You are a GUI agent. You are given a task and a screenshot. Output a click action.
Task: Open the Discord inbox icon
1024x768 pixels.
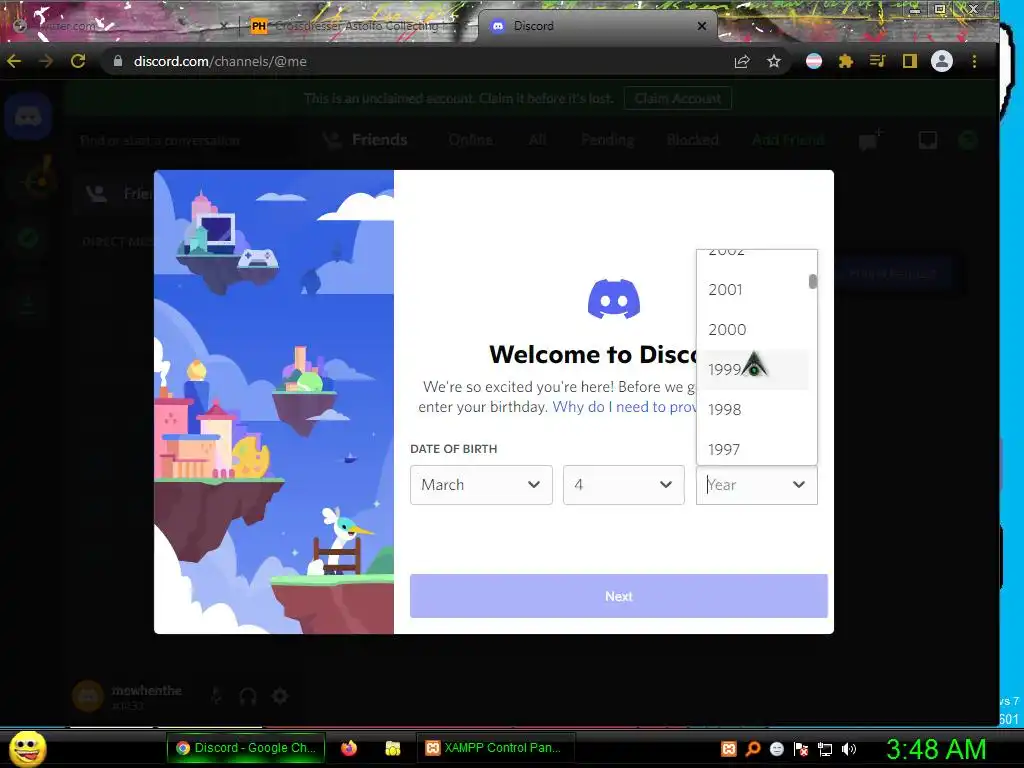pos(928,140)
